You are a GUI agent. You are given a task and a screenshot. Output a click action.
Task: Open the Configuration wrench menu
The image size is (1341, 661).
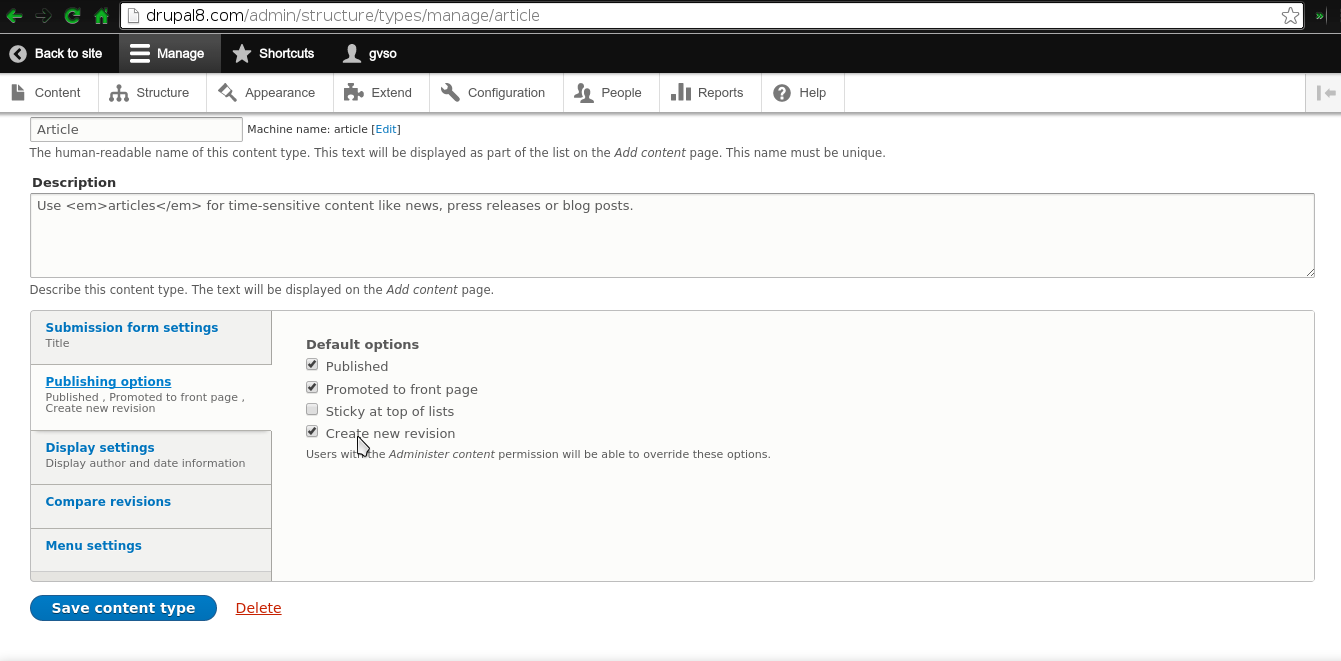(x=493, y=93)
